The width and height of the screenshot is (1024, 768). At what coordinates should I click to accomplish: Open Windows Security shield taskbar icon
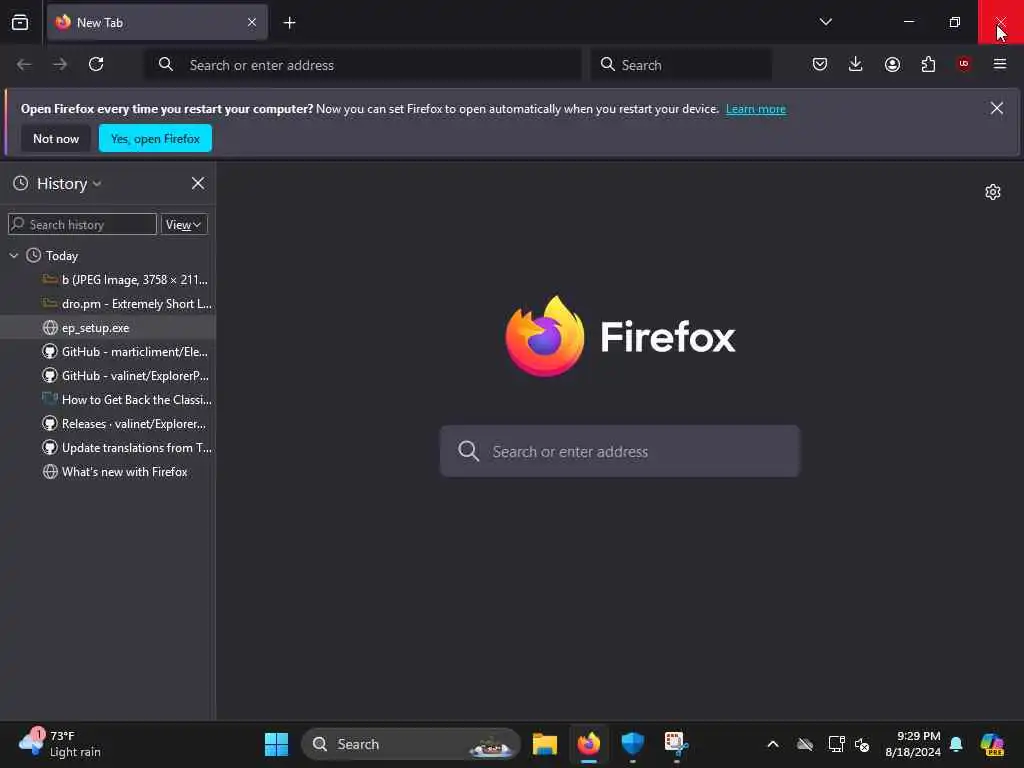(633, 744)
